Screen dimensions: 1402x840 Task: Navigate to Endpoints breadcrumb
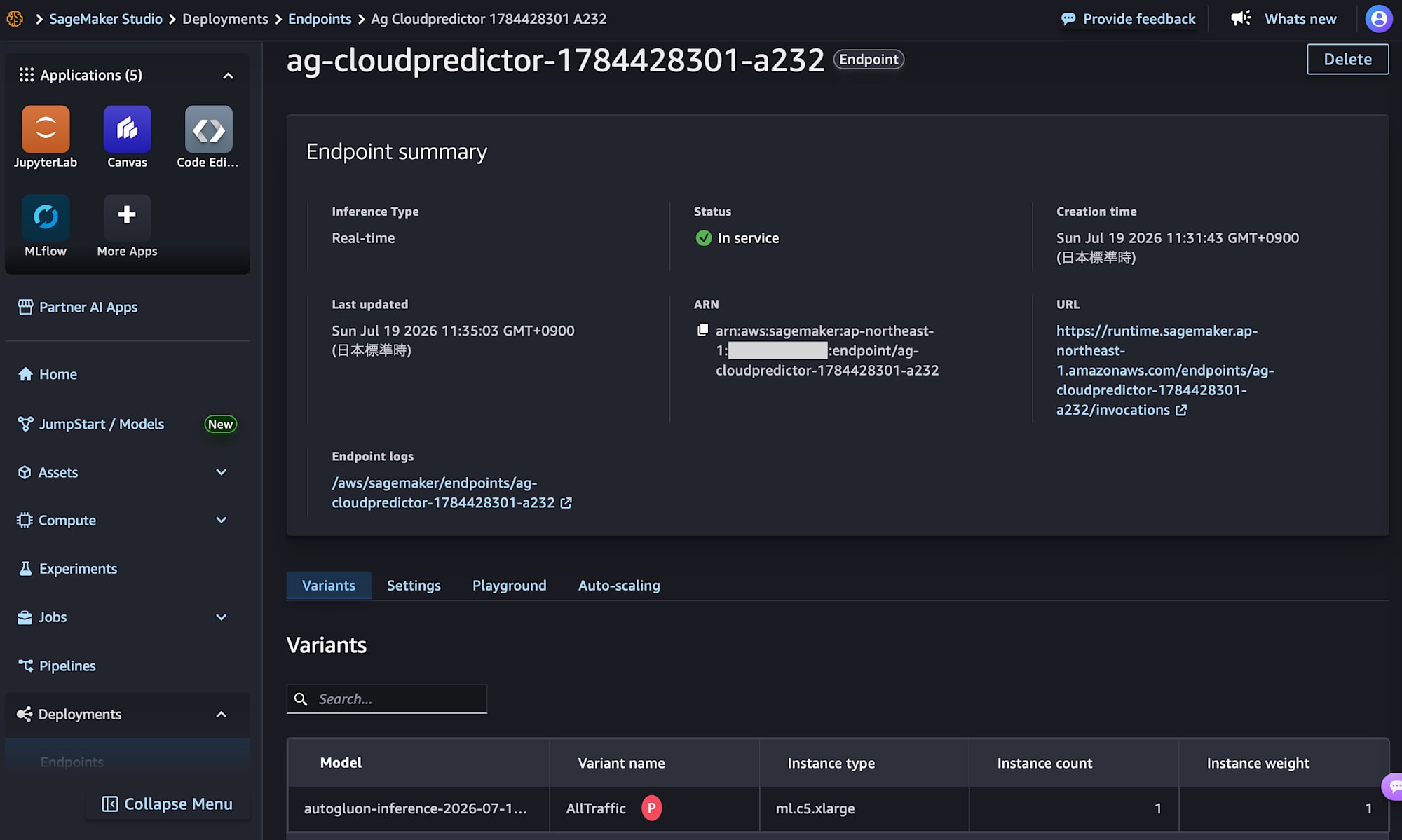pos(320,19)
